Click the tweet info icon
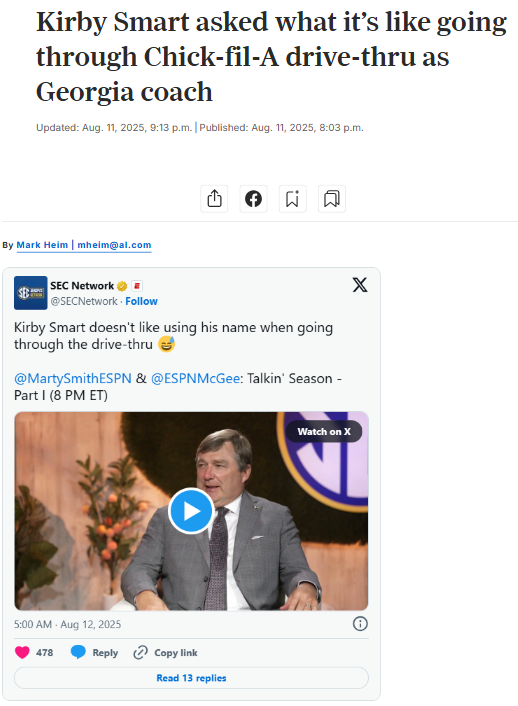 (x=360, y=624)
